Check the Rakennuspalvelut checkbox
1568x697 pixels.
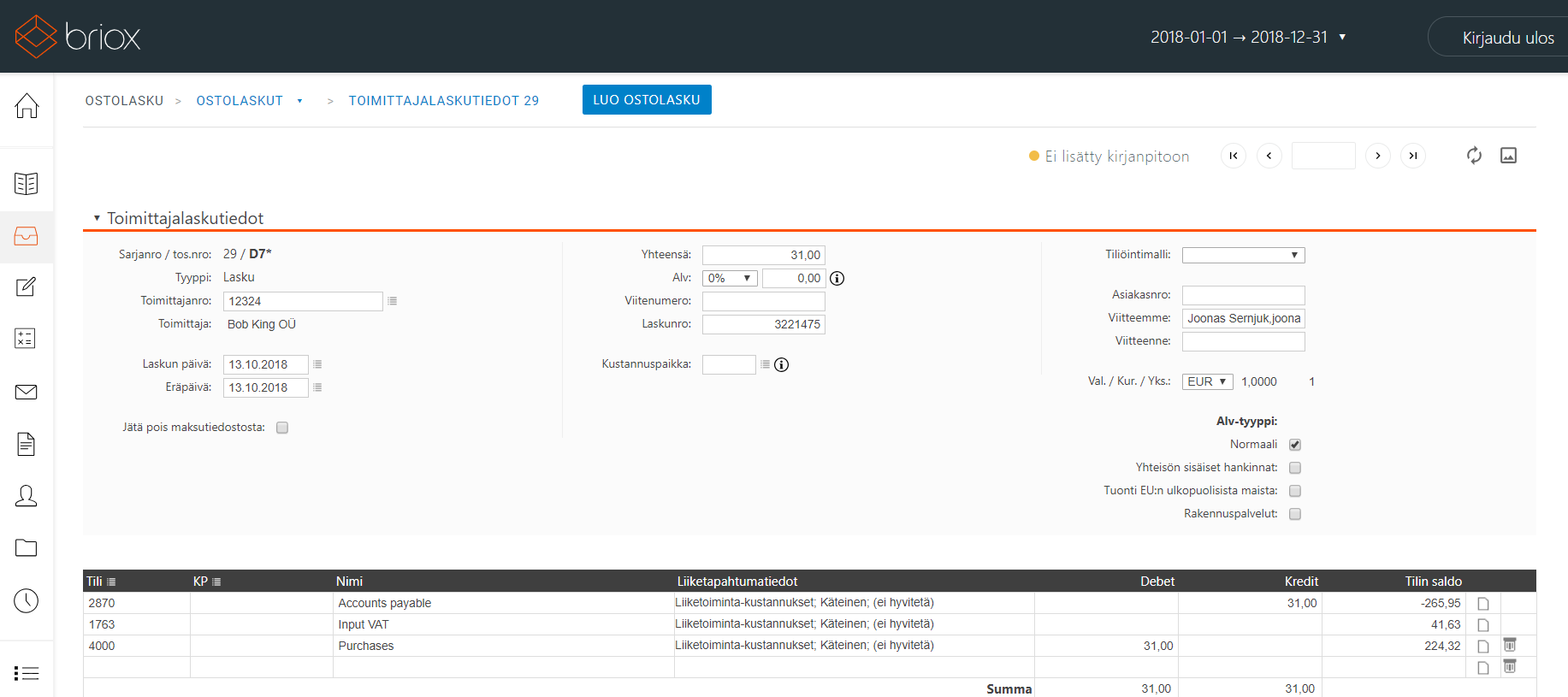pos(1295,514)
